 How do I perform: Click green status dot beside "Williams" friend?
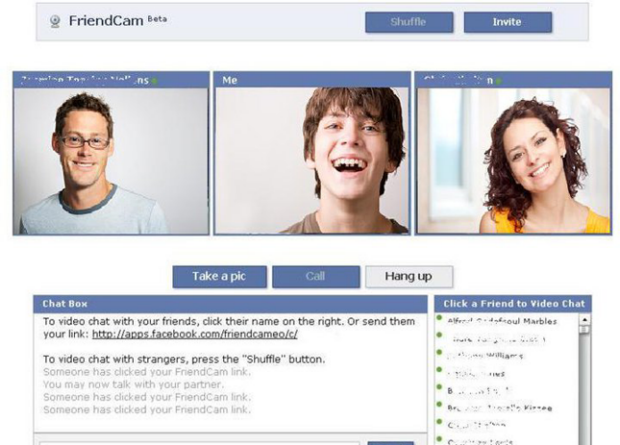click(x=439, y=351)
